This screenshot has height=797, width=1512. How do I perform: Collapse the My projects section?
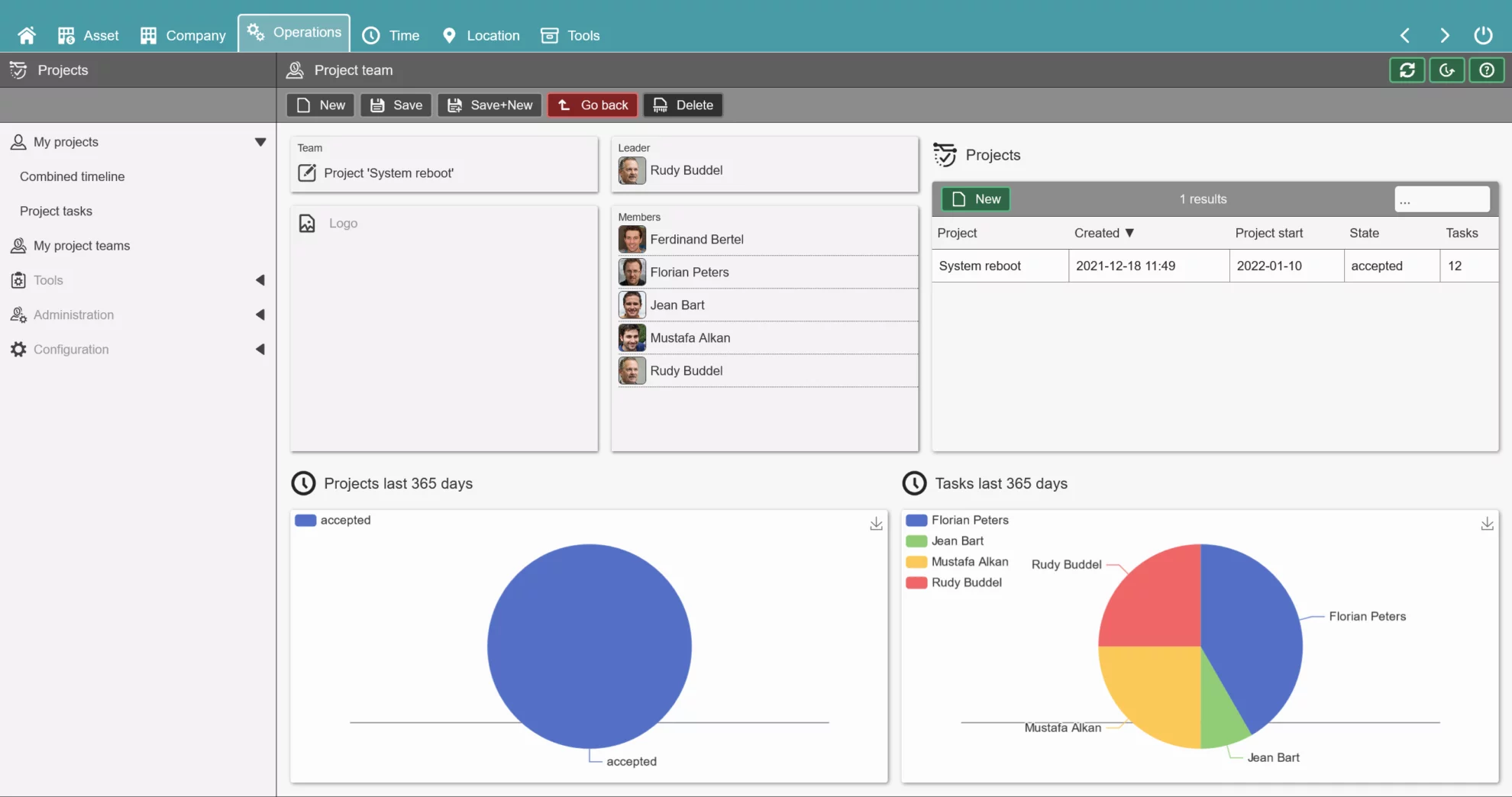[261, 141]
